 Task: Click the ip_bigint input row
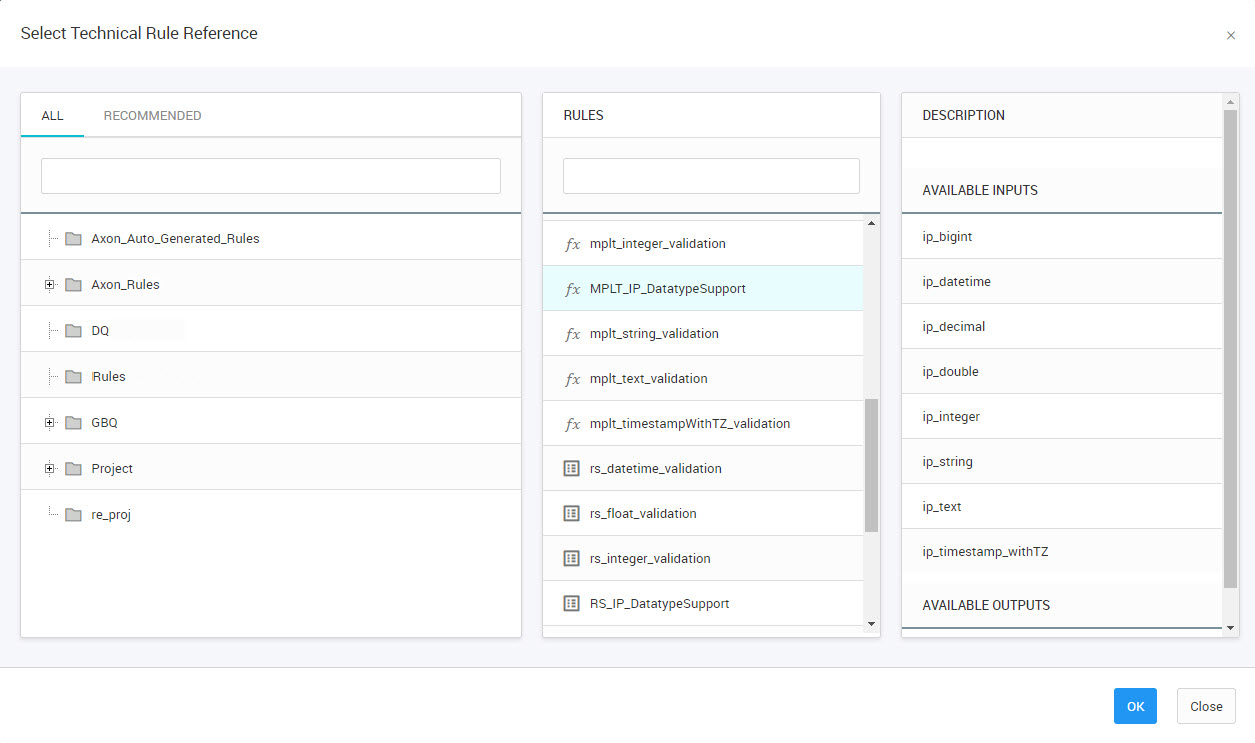(x=1062, y=237)
